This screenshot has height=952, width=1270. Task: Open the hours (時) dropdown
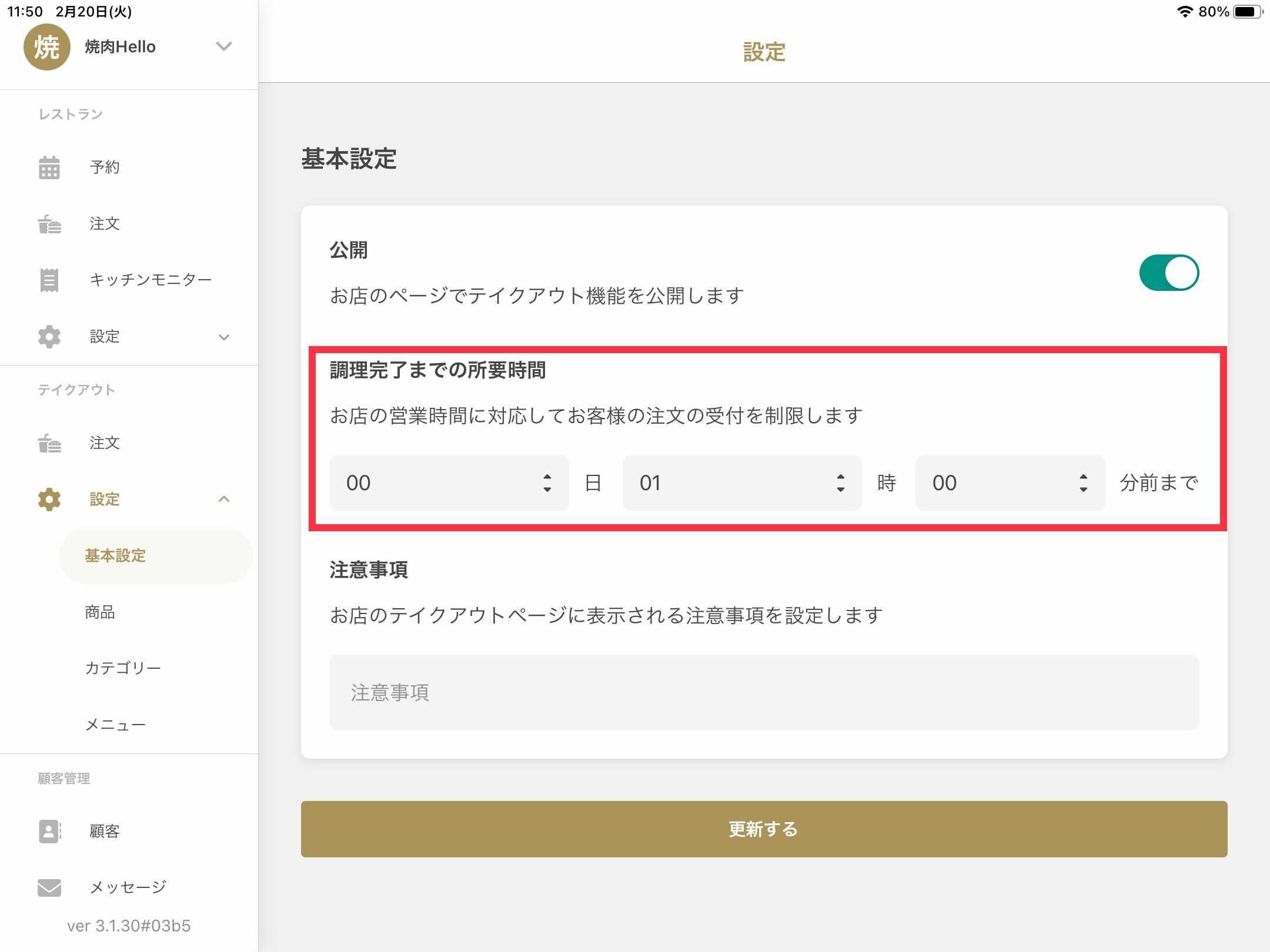(x=742, y=483)
